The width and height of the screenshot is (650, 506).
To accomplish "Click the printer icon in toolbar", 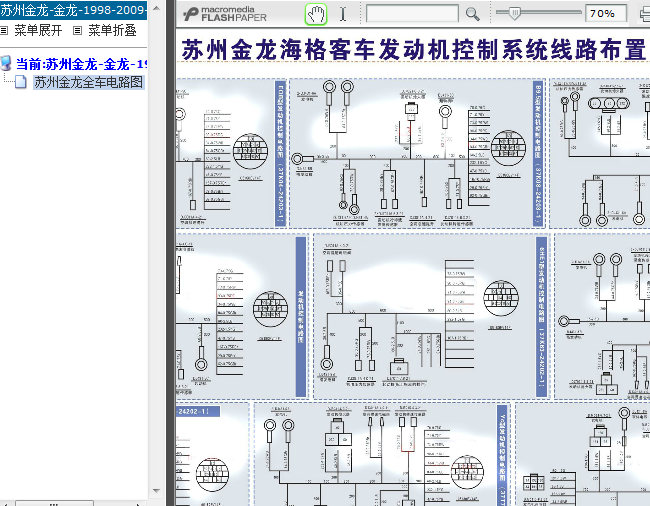I will pos(645,15).
